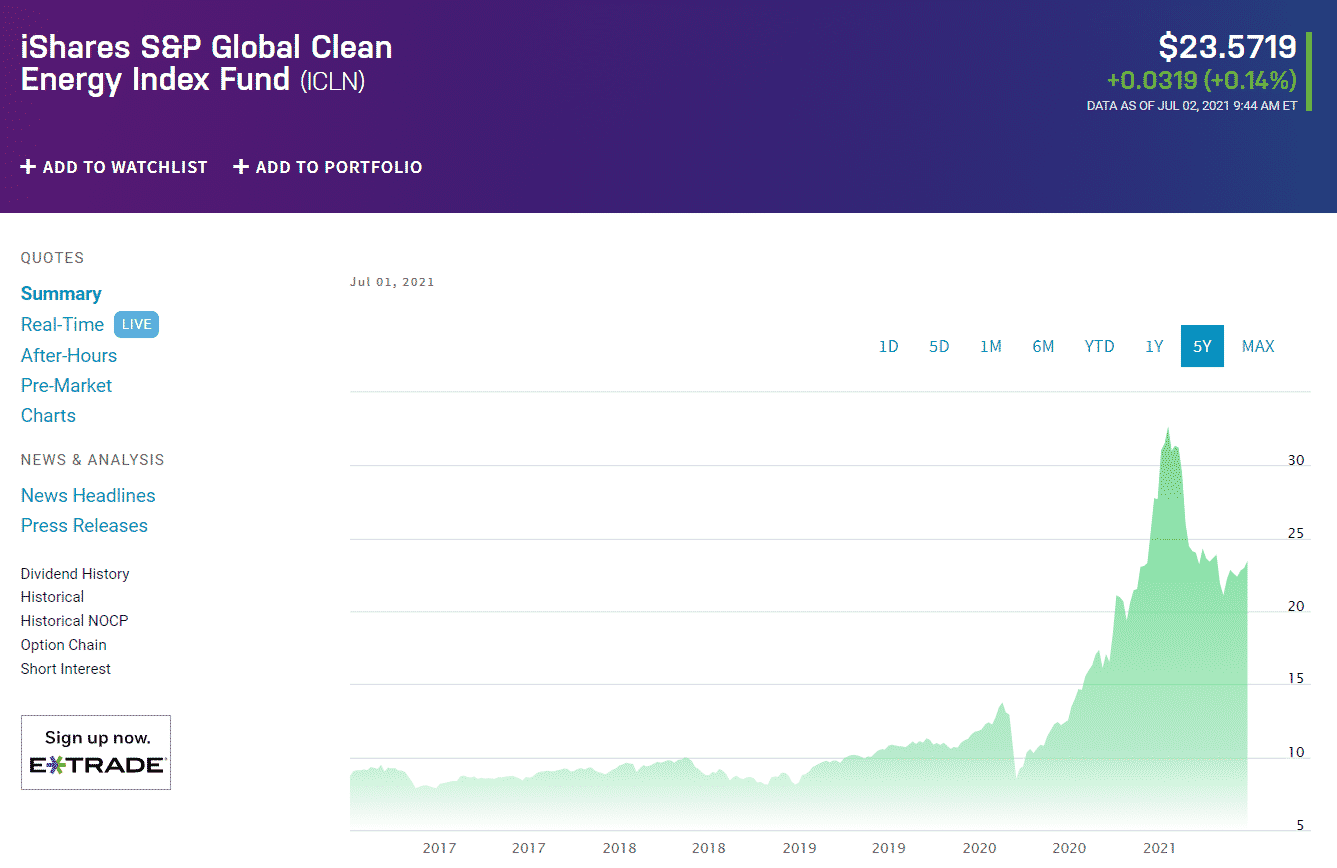Open the E*TRADE sign up banner
Viewport: 1337px width, 868px height.
point(96,752)
